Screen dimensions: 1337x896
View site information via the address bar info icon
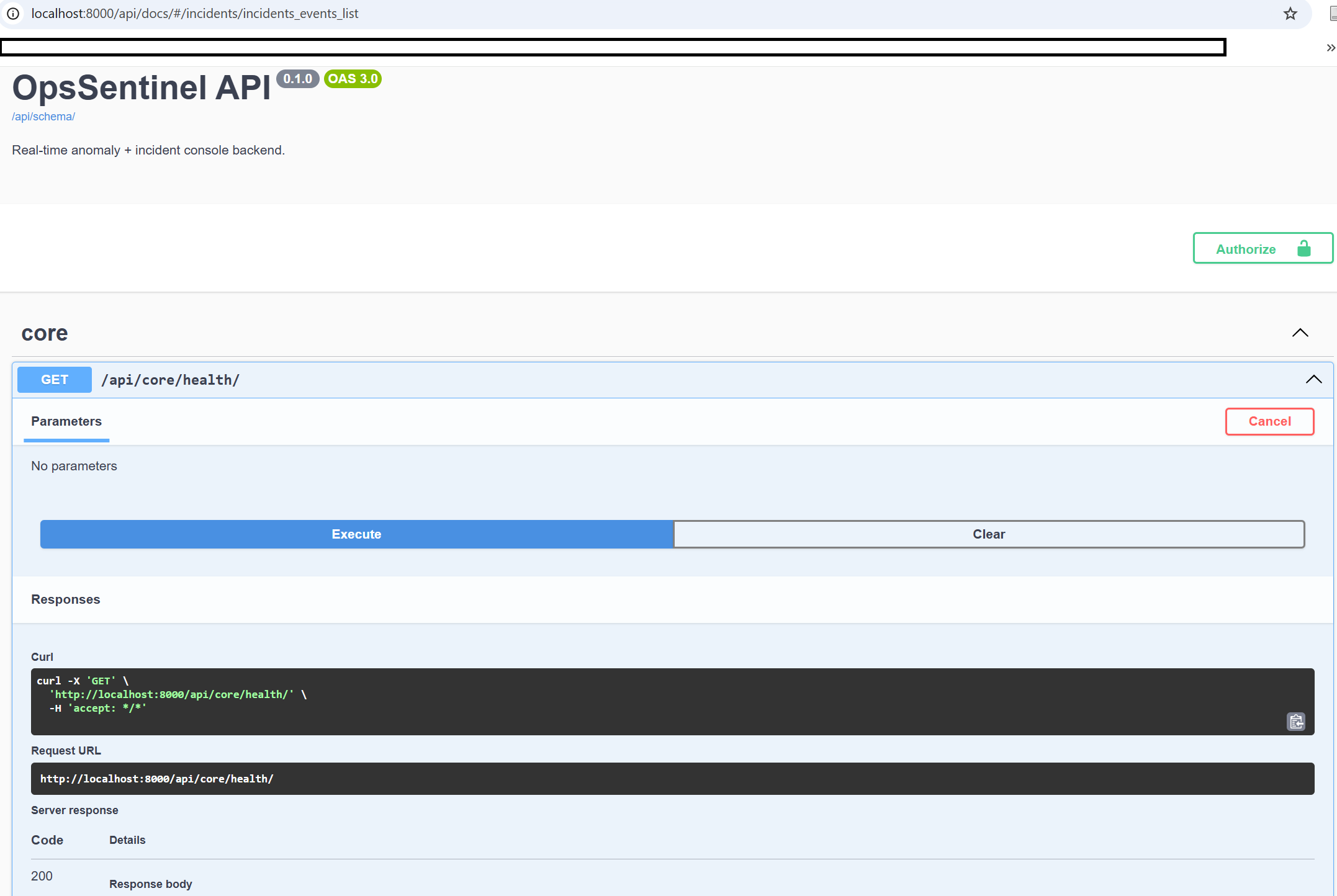13,14
